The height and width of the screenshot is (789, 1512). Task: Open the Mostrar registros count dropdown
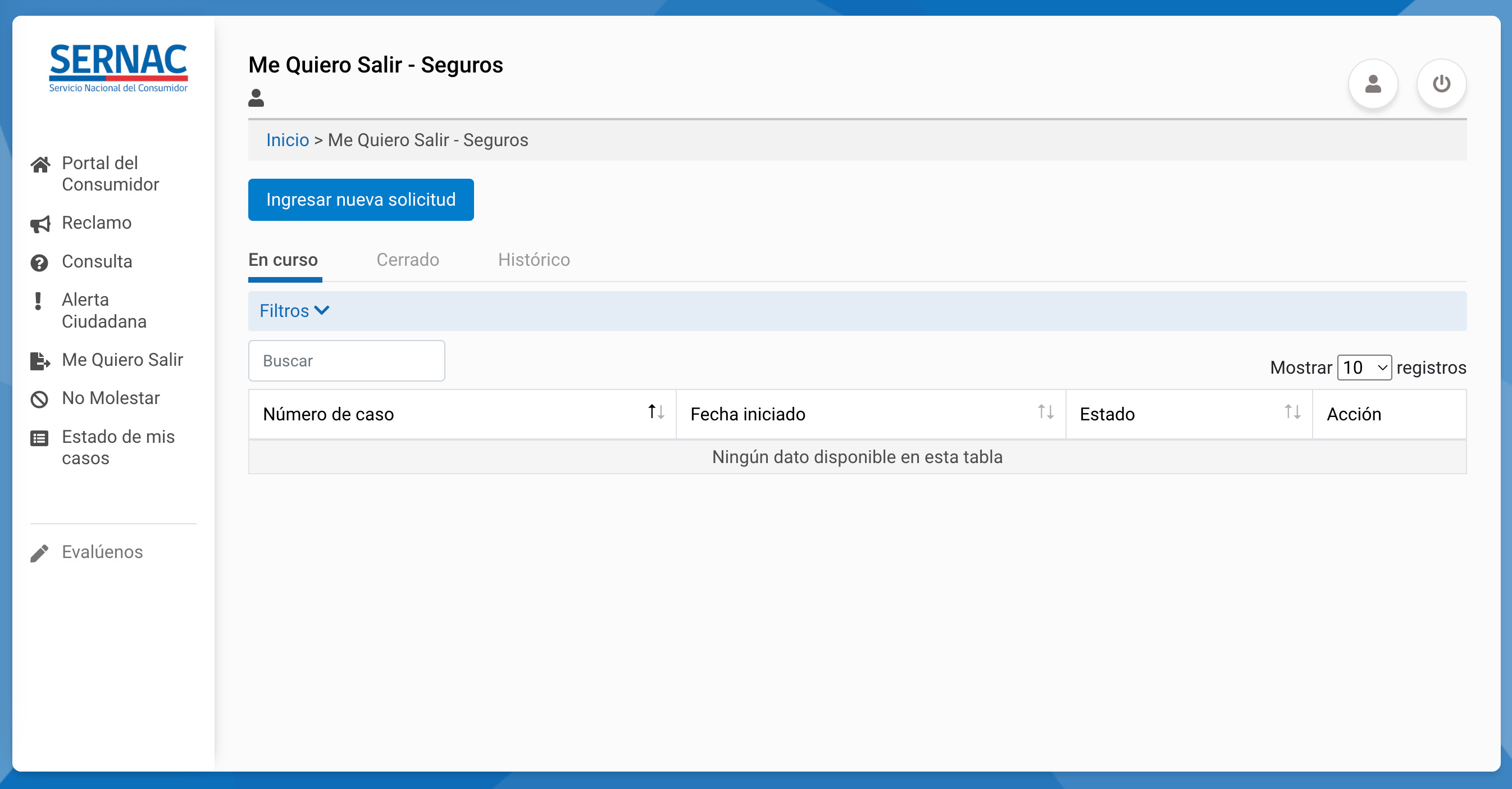(1364, 368)
